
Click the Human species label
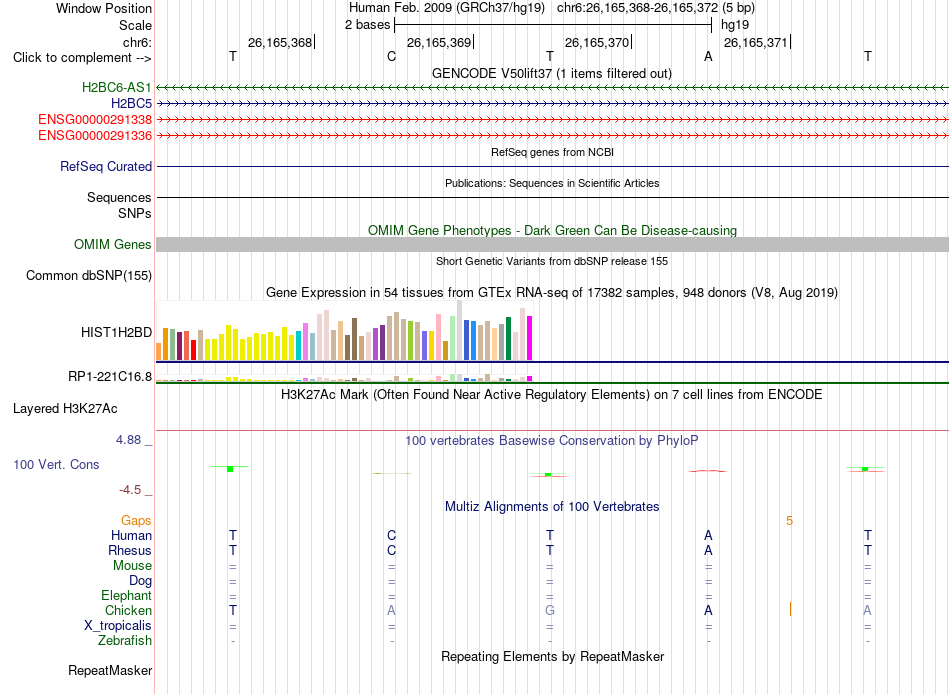pyautogui.click(x=131, y=536)
